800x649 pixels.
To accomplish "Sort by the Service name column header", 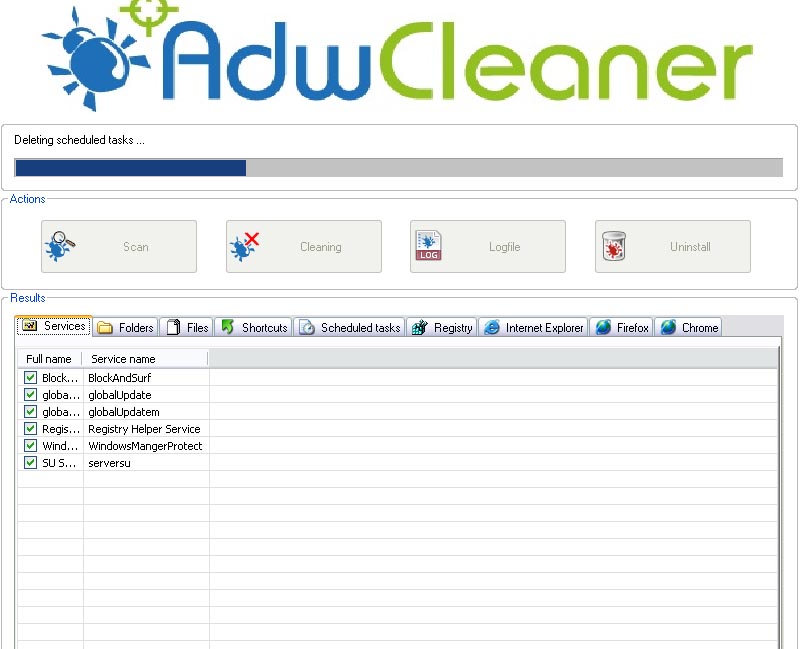I will [x=145, y=359].
